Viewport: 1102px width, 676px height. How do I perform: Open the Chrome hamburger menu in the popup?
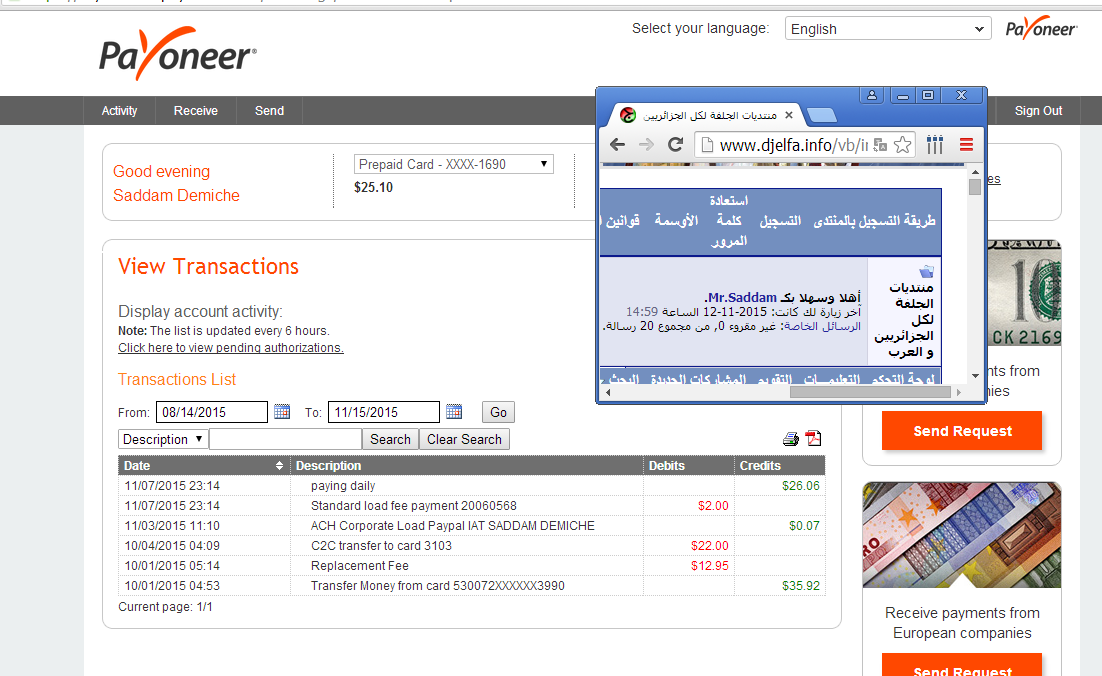966,145
